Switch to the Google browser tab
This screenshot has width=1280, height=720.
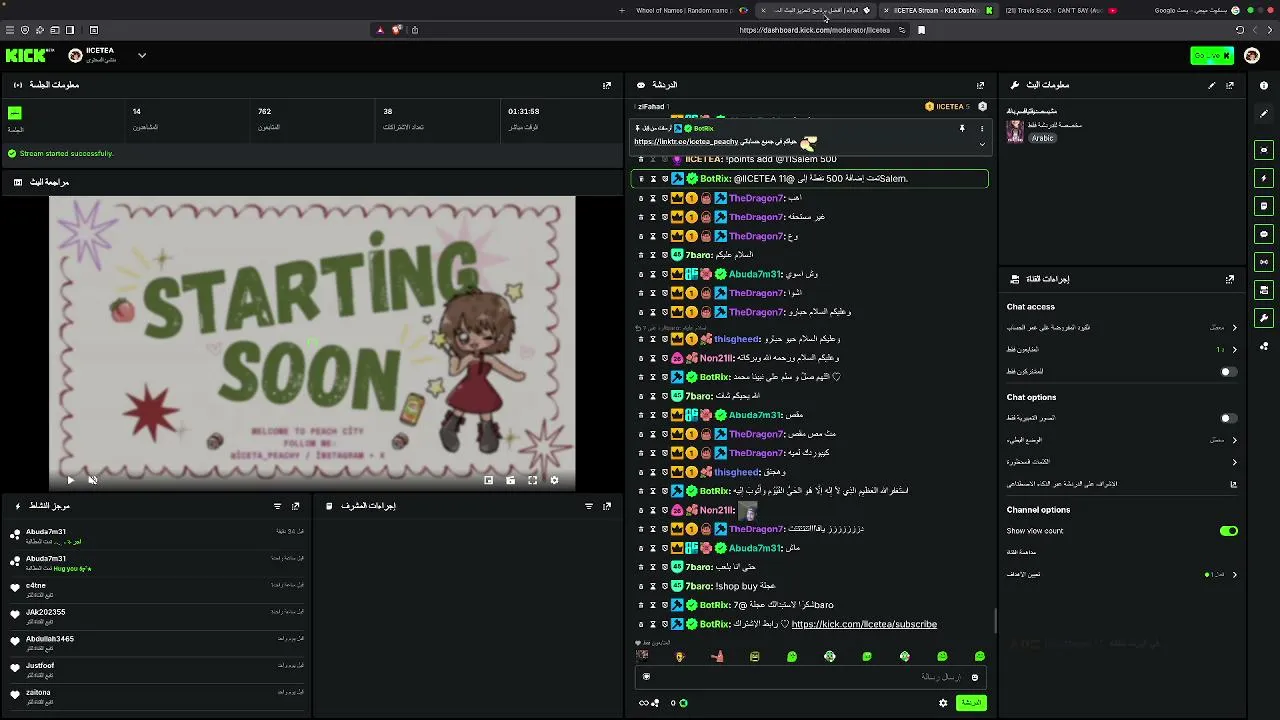1197,11
